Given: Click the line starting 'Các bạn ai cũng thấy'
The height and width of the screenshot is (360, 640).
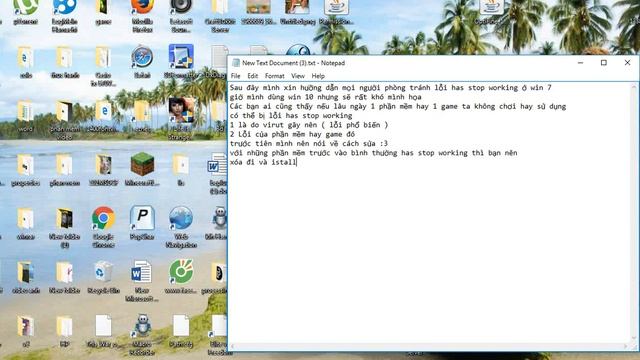Looking at the screenshot, I should (398, 107).
